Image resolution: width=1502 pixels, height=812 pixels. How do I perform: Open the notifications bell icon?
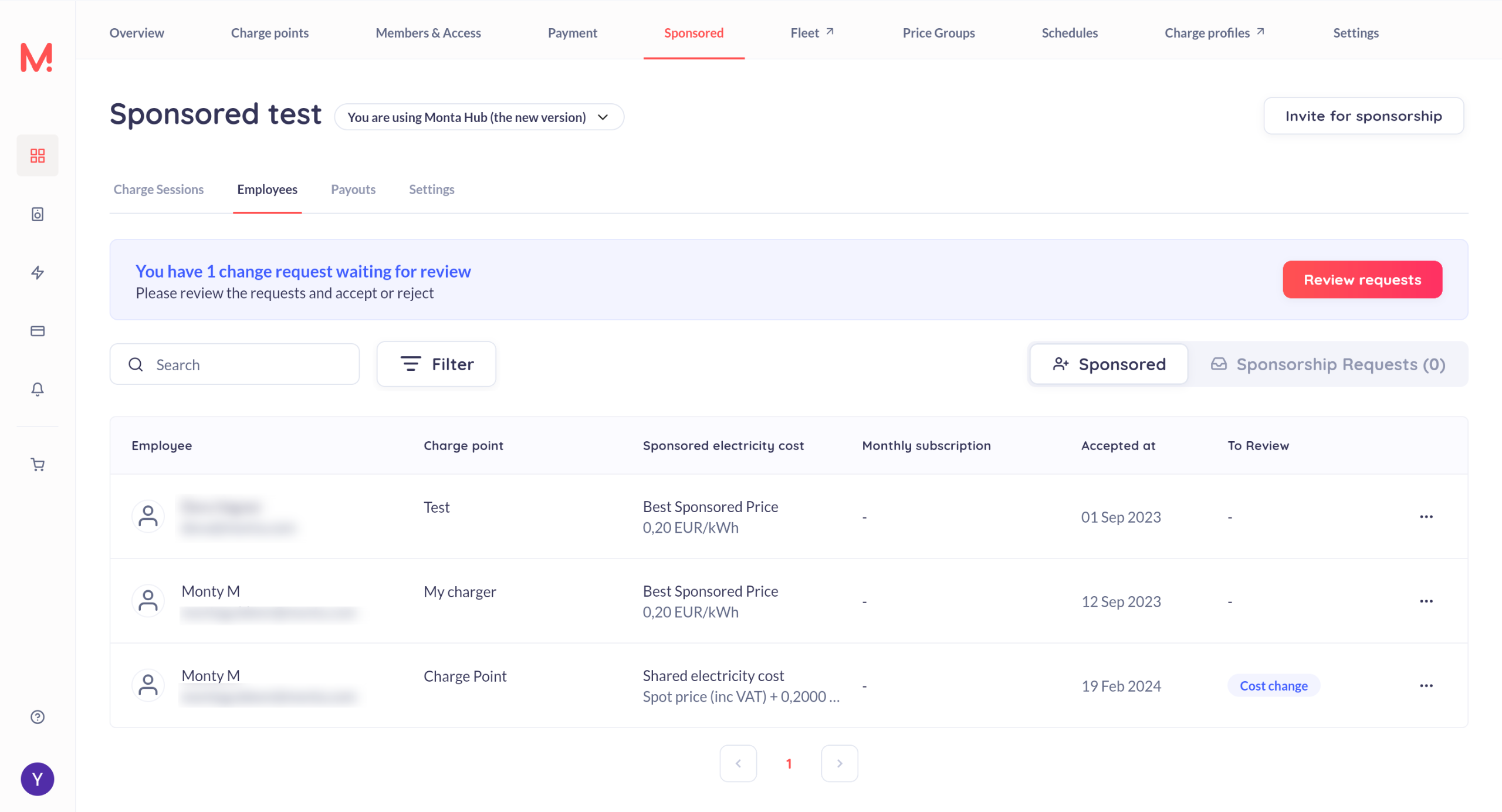(x=38, y=390)
